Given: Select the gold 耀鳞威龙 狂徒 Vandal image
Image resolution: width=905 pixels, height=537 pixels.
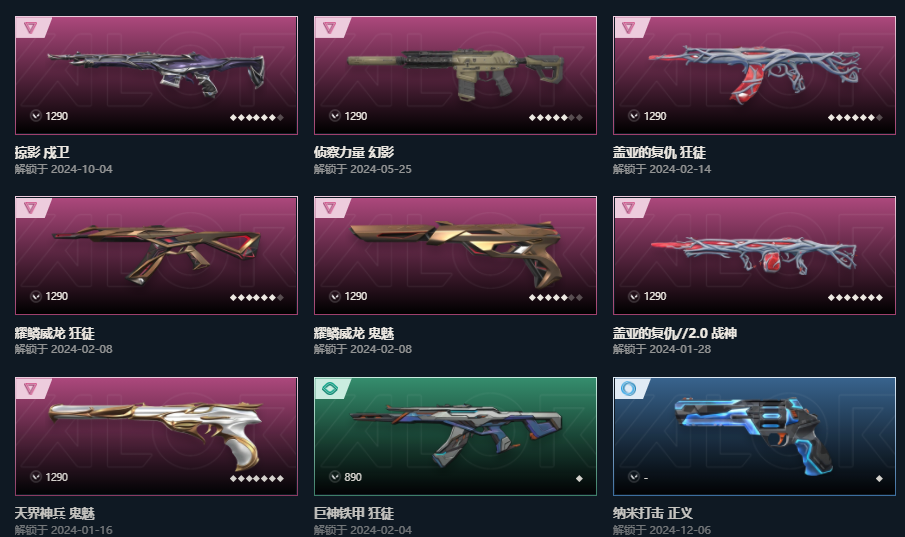Looking at the screenshot, I should click(x=156, y=255).
